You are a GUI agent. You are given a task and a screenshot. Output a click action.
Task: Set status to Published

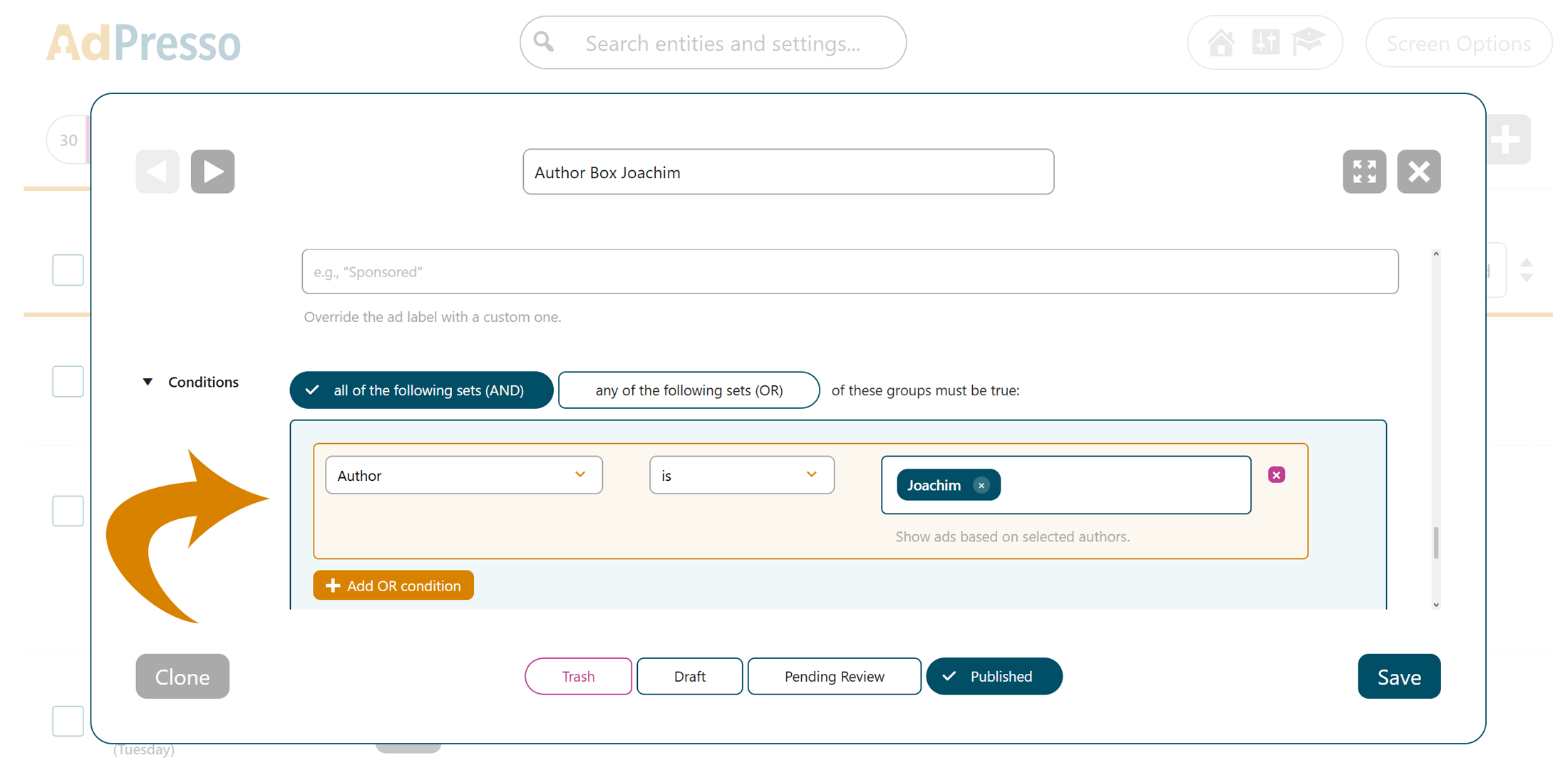click(x=994, y=676)
